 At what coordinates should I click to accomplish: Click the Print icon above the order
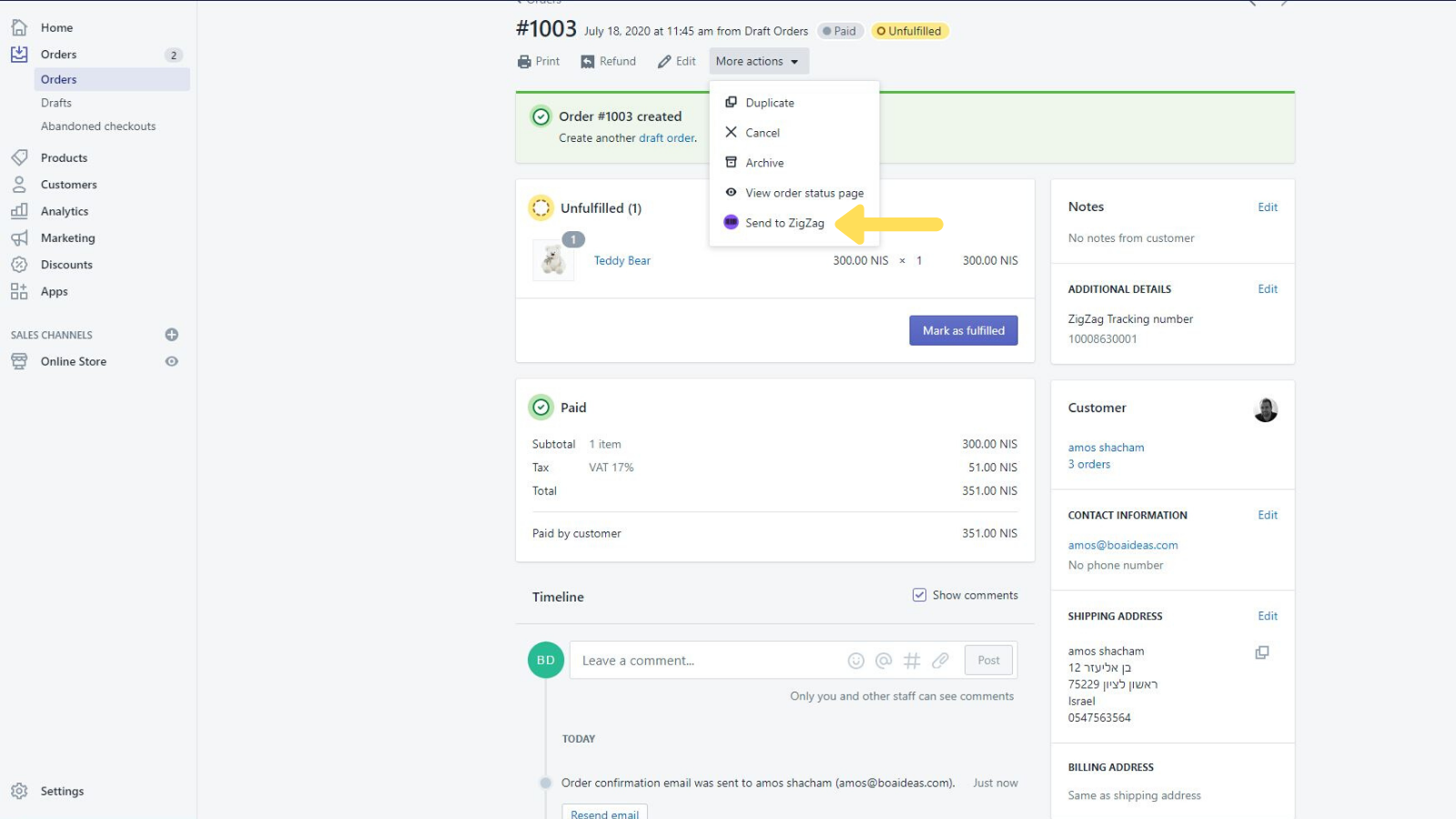tap(524, 61)
